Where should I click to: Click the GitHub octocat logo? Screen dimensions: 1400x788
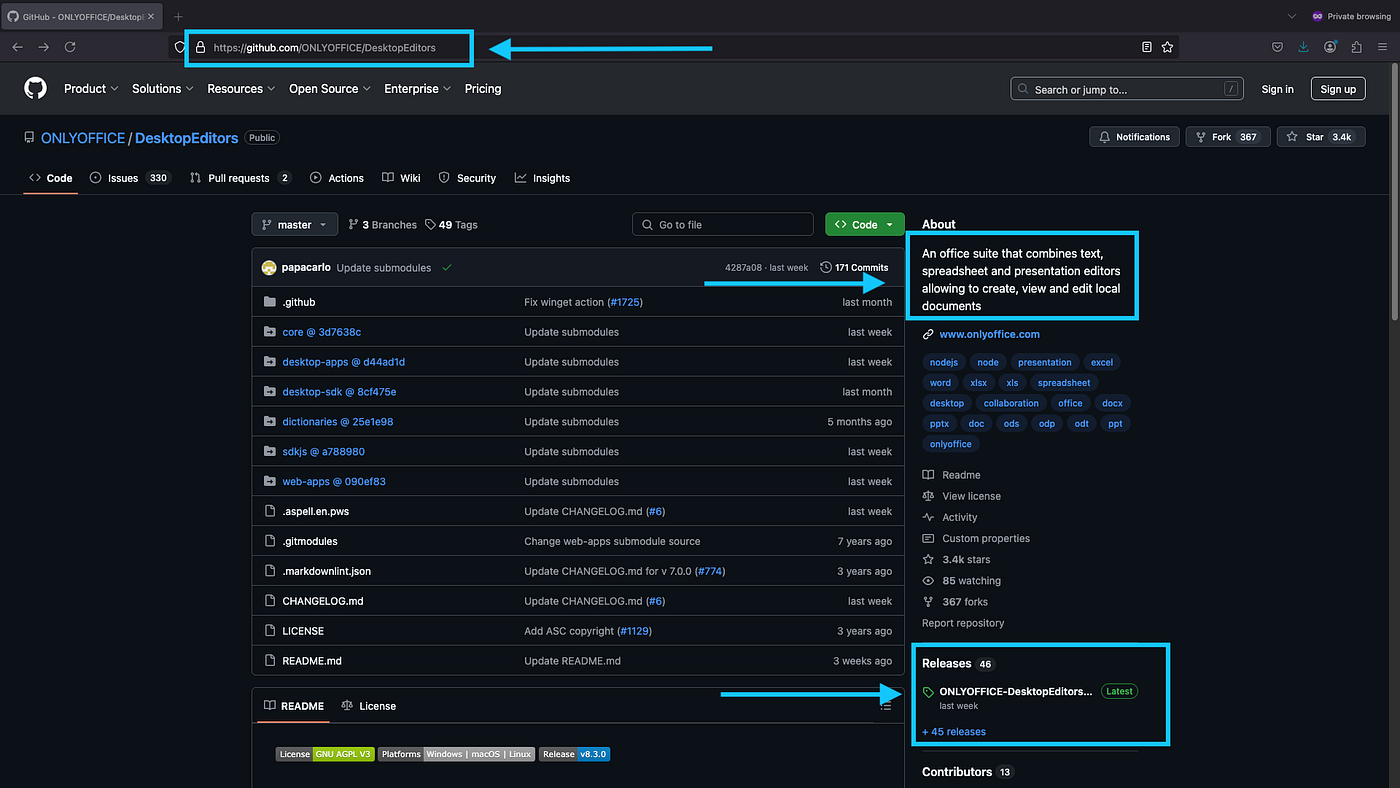pos(35,89)
